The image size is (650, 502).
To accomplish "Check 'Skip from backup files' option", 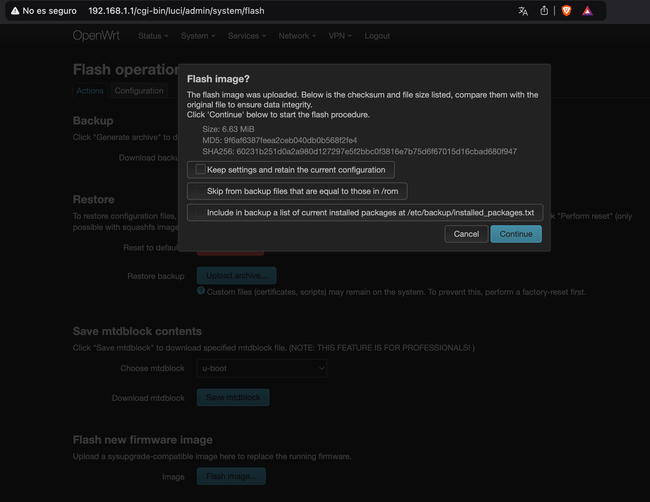I will (202, 191).
